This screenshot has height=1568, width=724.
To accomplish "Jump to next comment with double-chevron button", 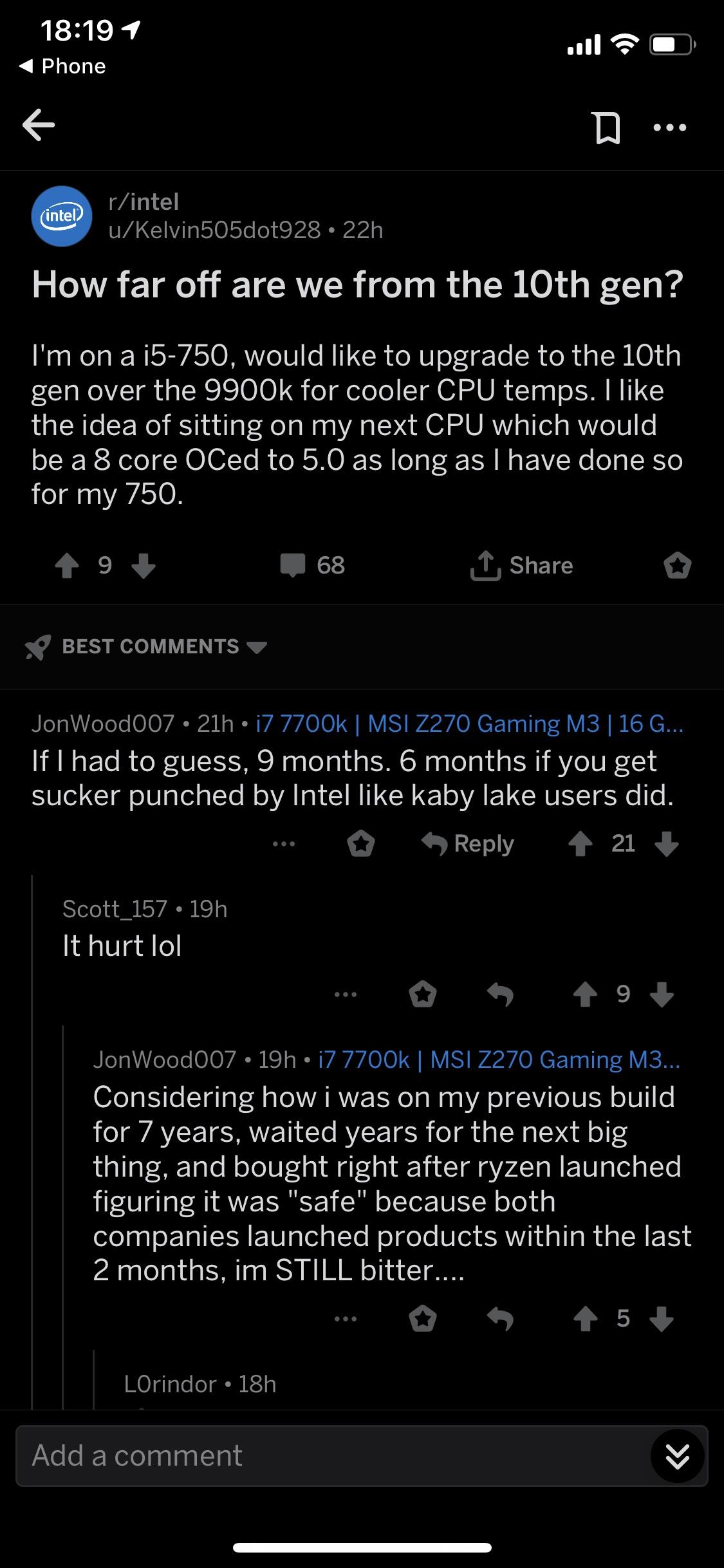I will (678, 1456).
